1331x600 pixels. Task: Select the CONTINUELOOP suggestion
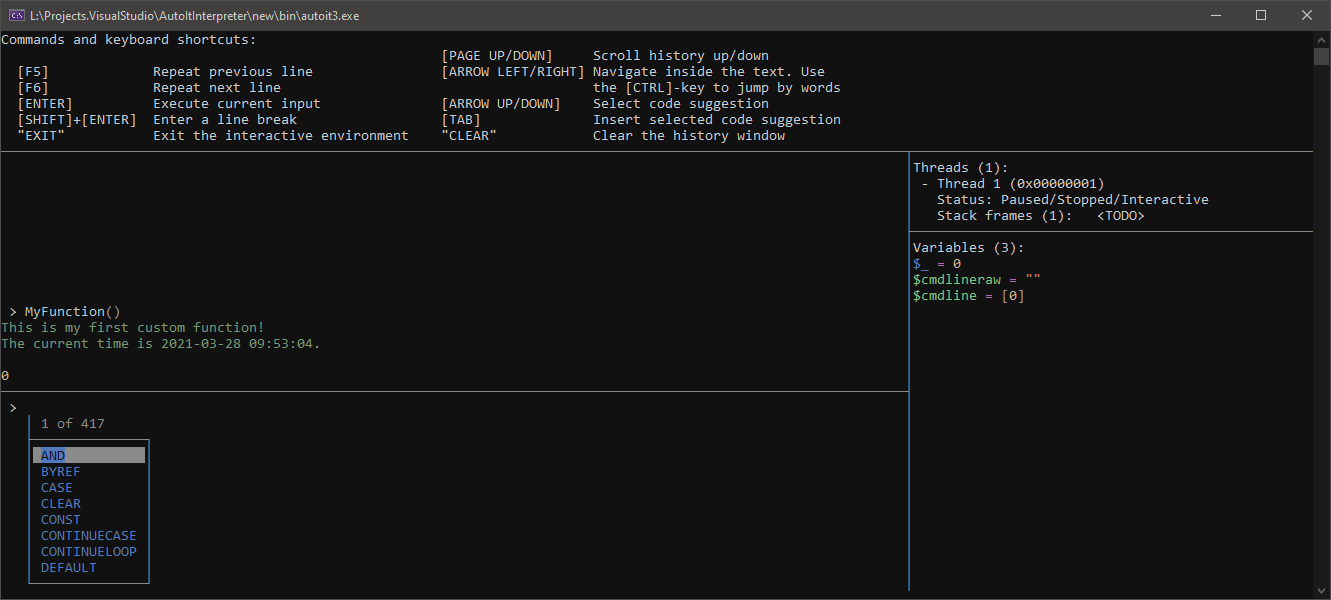88,552
